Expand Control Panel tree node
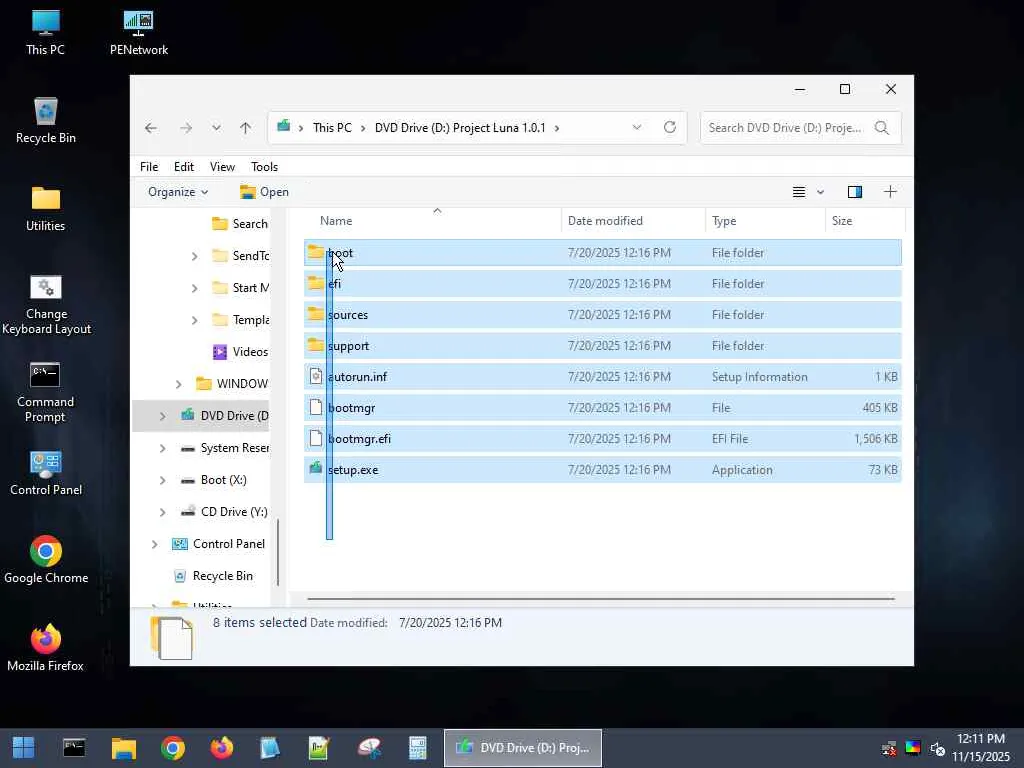Viewport: 1024px width, 768px height. point(155,544)
